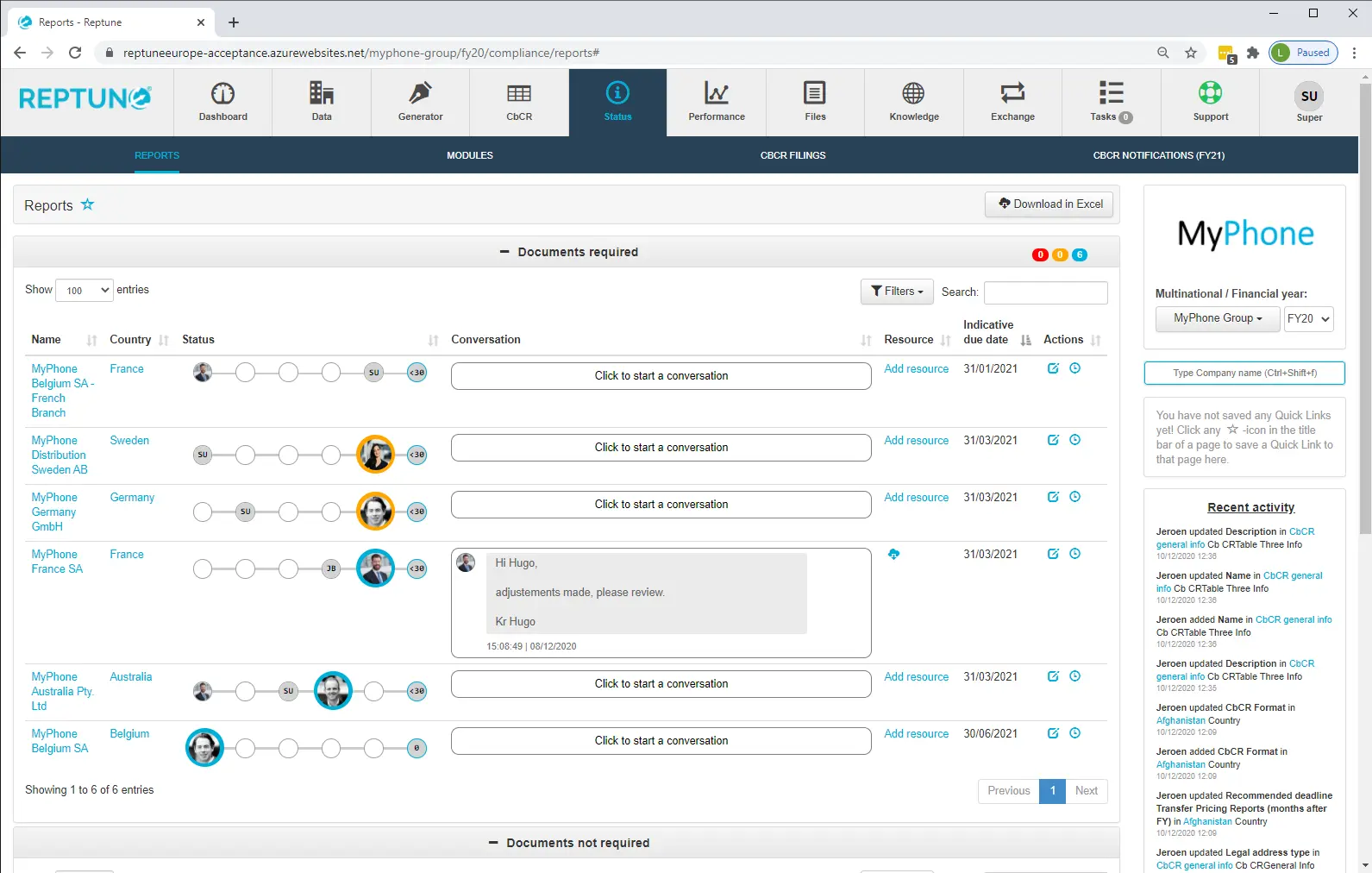Open the MyPhone Group multinational dropdown
This screenshot has height=873, width=1372.
click(x=1218, y=318)
